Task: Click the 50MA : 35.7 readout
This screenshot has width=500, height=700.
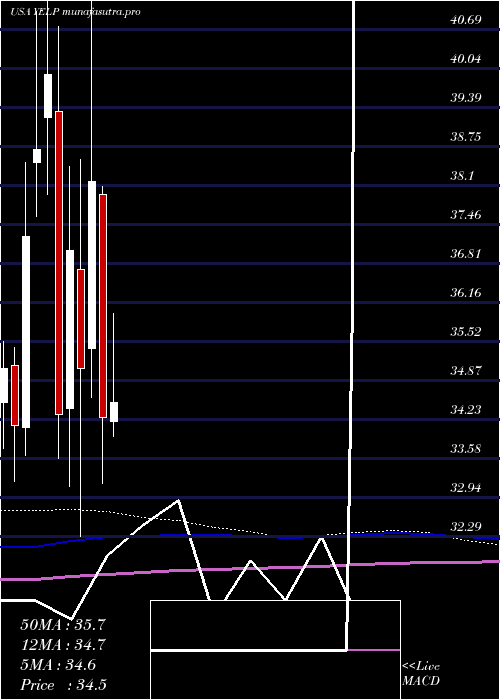Action: click(x=63, y=625)
